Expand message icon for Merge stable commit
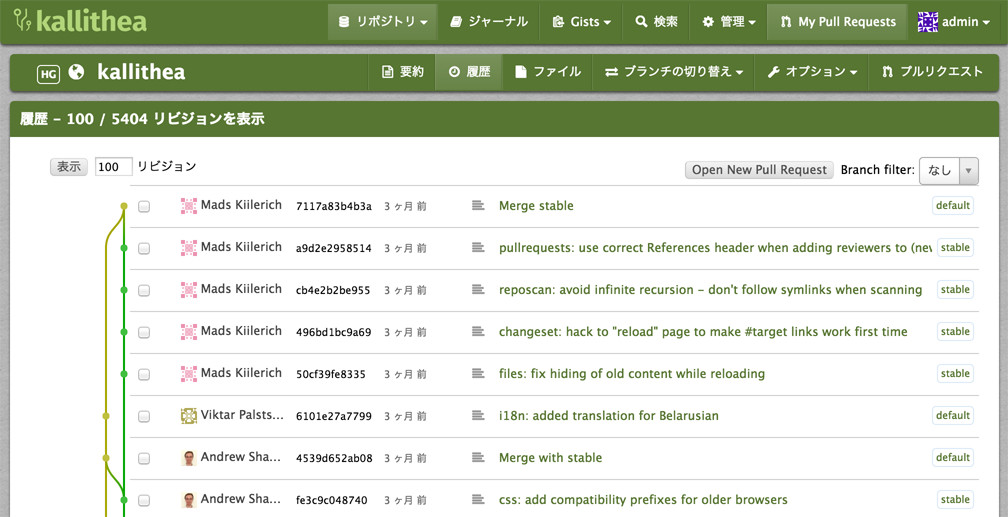Image resolution: width=1008 pixels, height=517 pixels. (x=478, y=206)
